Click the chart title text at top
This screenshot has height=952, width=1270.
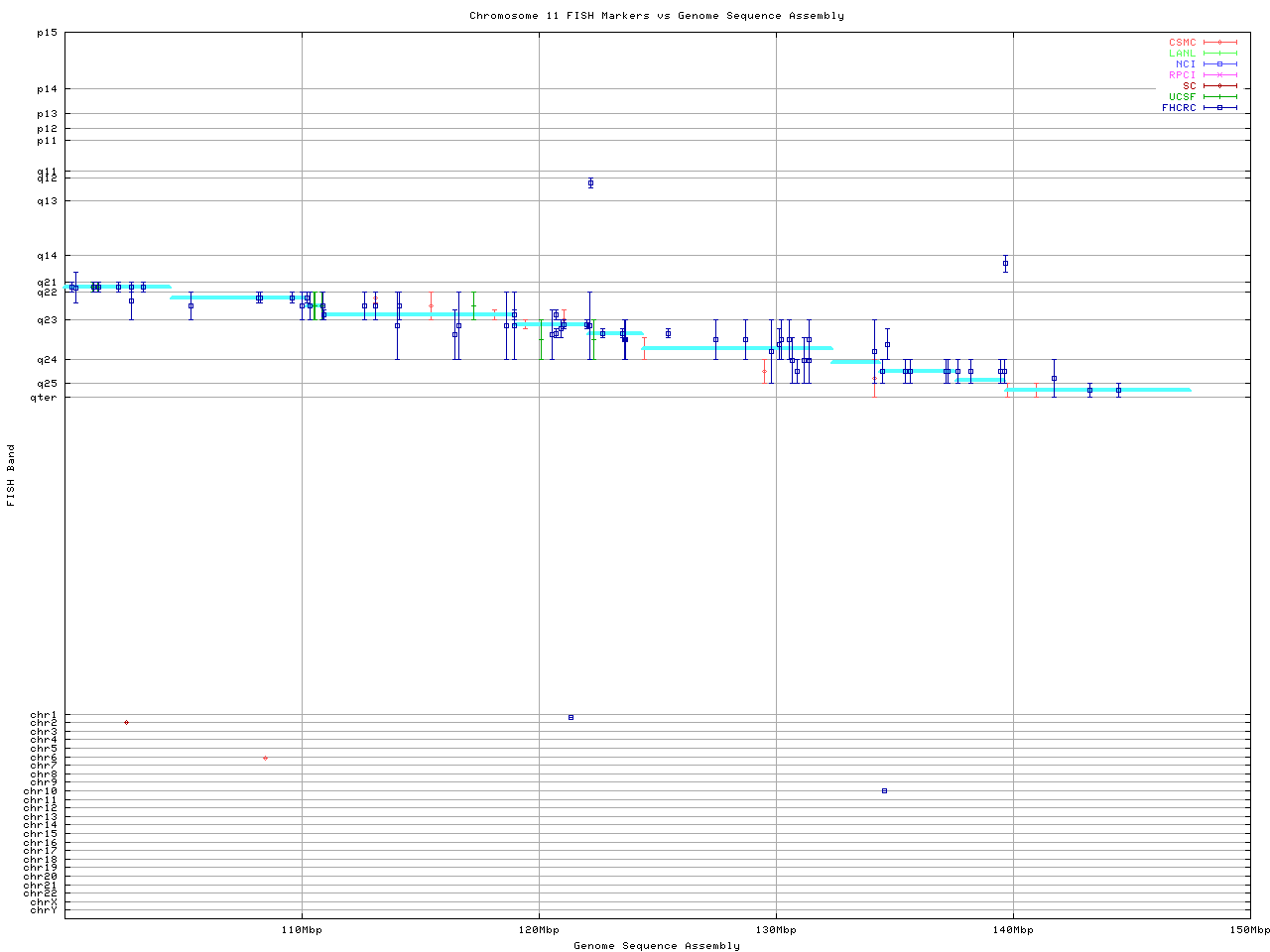point(657,16)
